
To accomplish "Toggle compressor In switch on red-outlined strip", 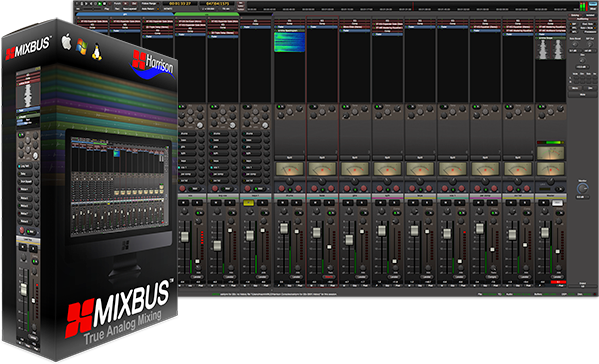I will point(331,213).
